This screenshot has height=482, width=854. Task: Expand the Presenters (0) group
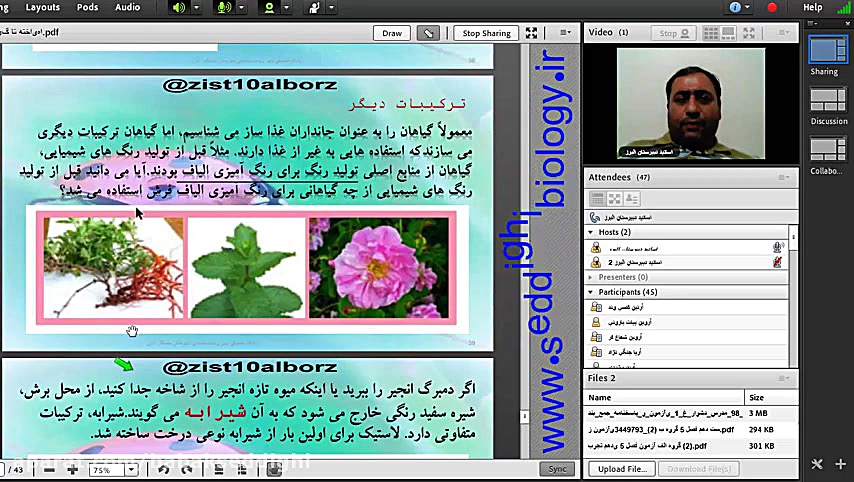click(591, 277)
